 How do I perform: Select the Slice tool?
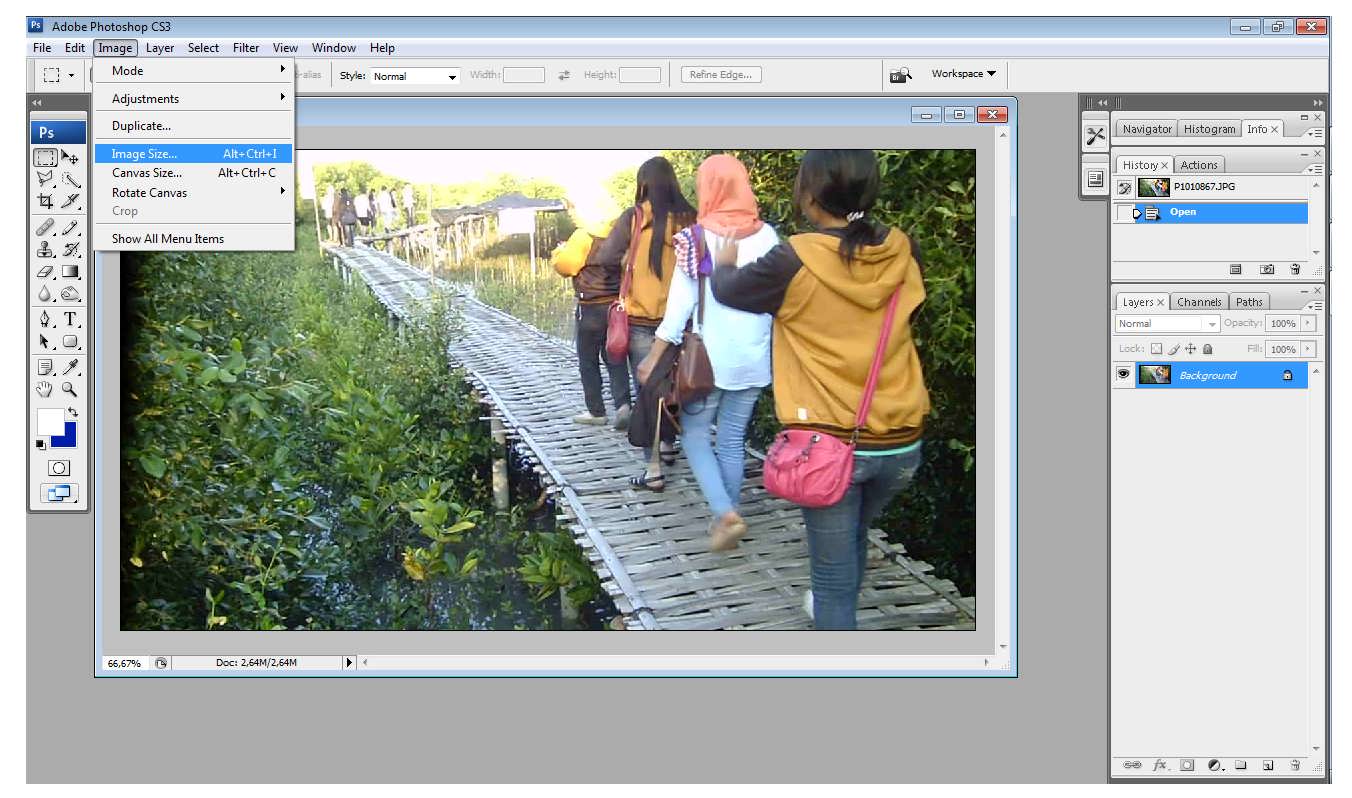[x=70, y=201]
